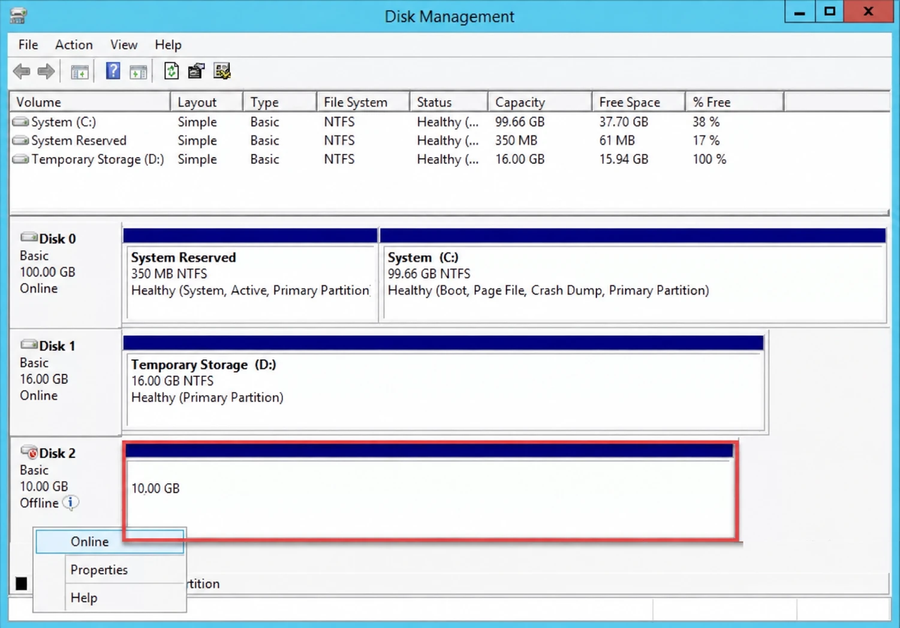The width and height of the screenshot is (900, 628).
Task: Click the Disk 0 label in the disk list
Action: pos(57,239)
